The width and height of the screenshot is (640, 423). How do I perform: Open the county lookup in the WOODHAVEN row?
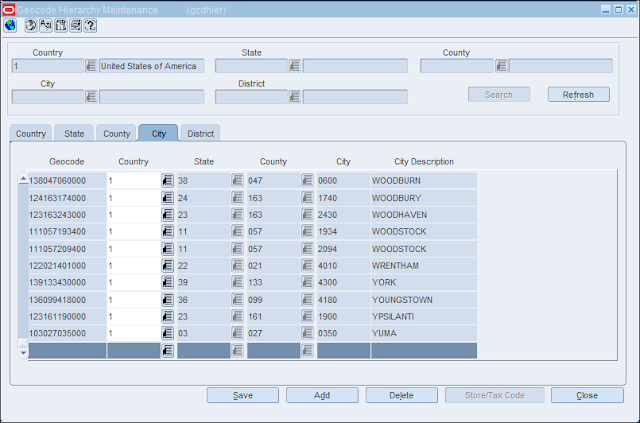(307, 215)
